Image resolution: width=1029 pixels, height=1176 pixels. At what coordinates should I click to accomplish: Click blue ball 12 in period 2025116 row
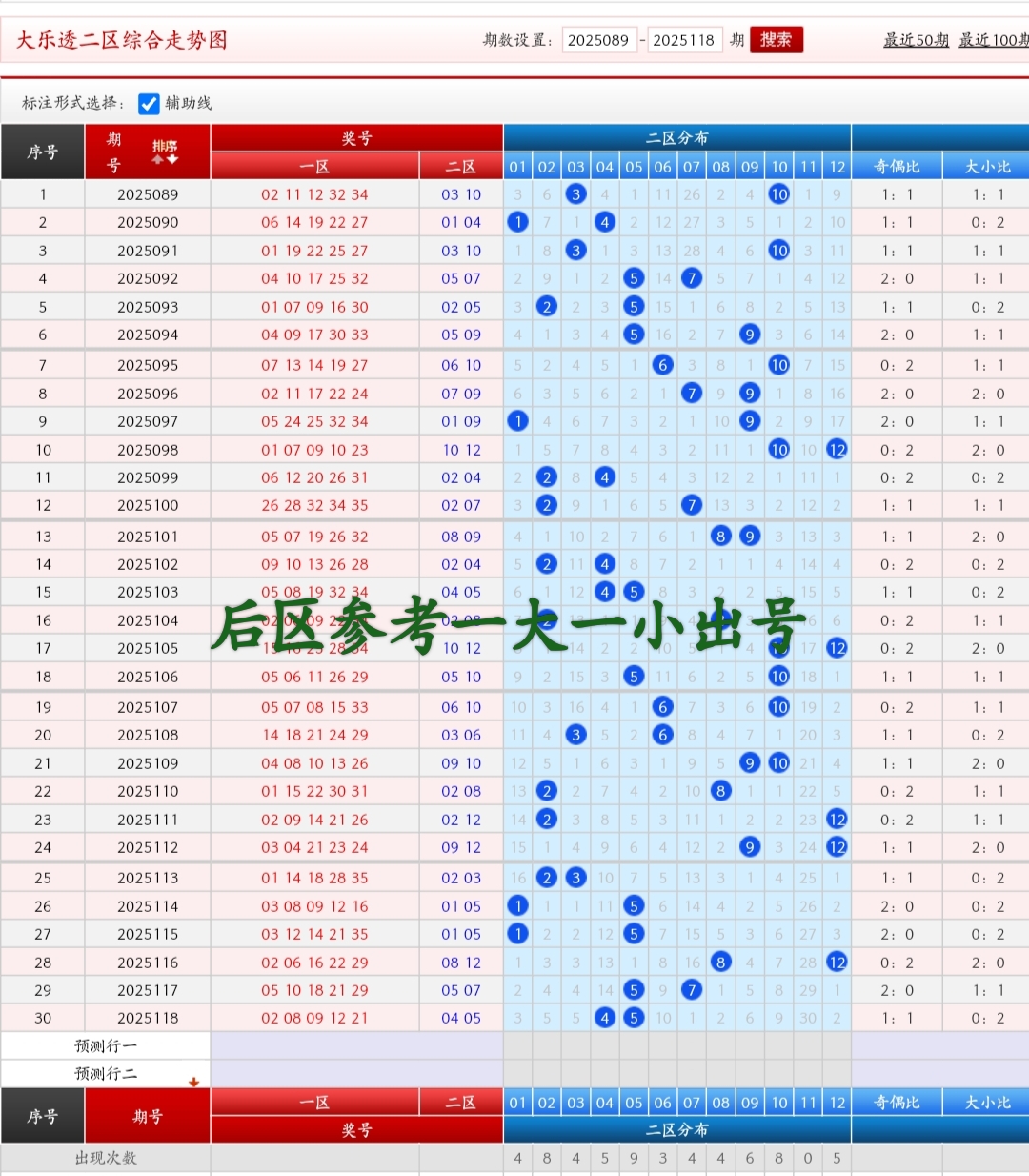coord(837,963)
